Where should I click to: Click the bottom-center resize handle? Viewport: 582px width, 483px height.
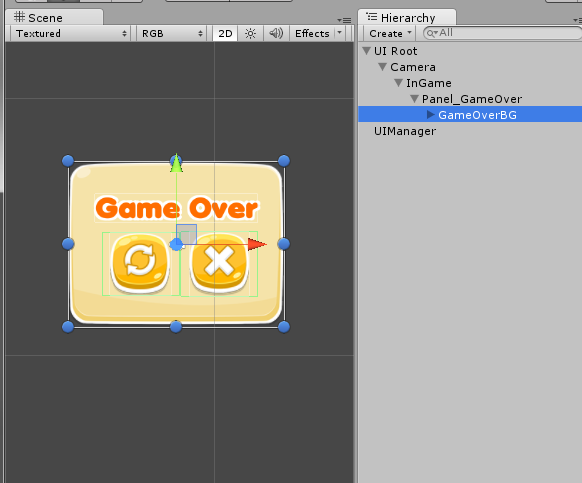(x=176, y=327)
